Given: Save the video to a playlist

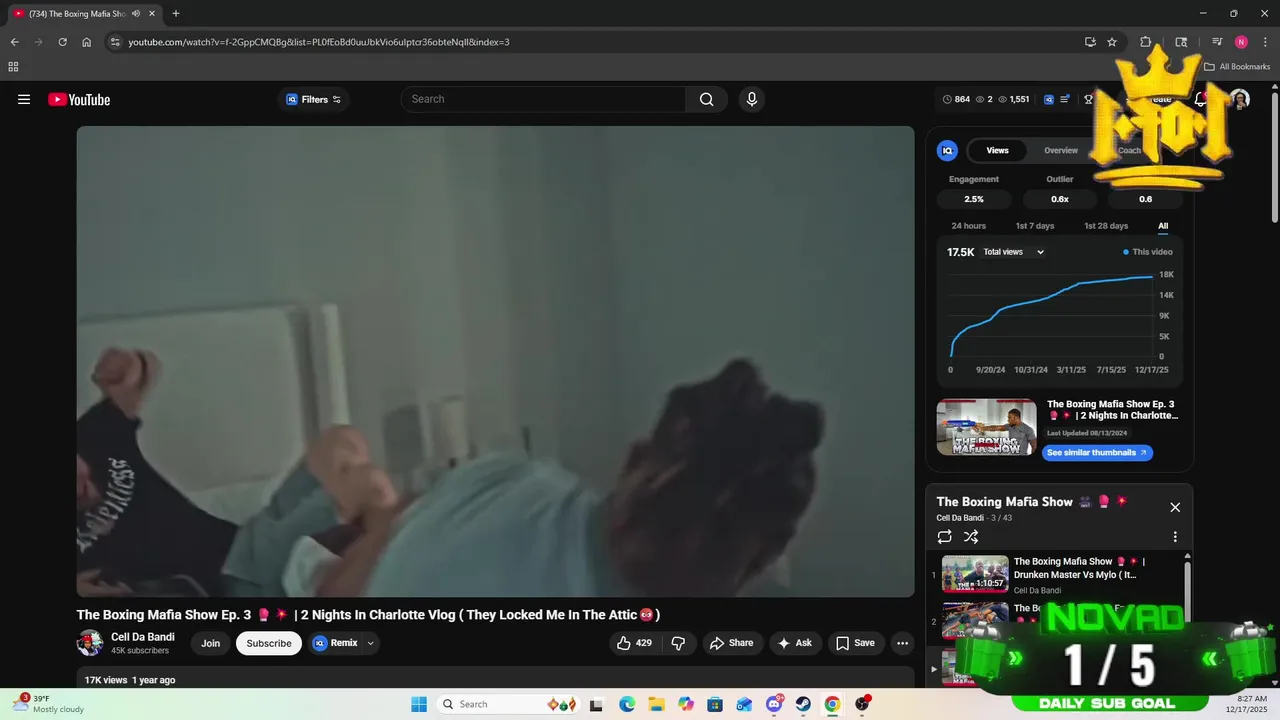Looking at the screenshot, I should click(856, 643).
